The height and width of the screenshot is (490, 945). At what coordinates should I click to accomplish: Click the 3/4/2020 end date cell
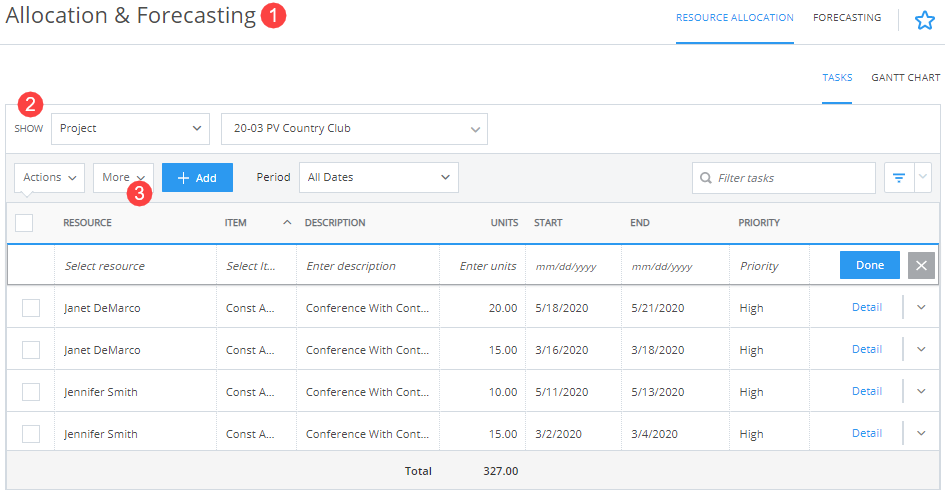pos(654,434)
